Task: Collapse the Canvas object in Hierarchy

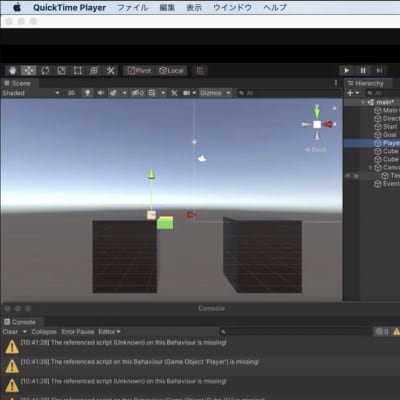Action: (x=370, y=167)
